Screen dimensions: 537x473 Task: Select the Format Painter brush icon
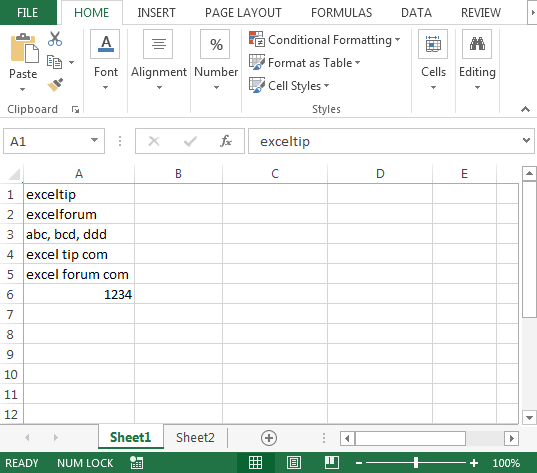55,85
